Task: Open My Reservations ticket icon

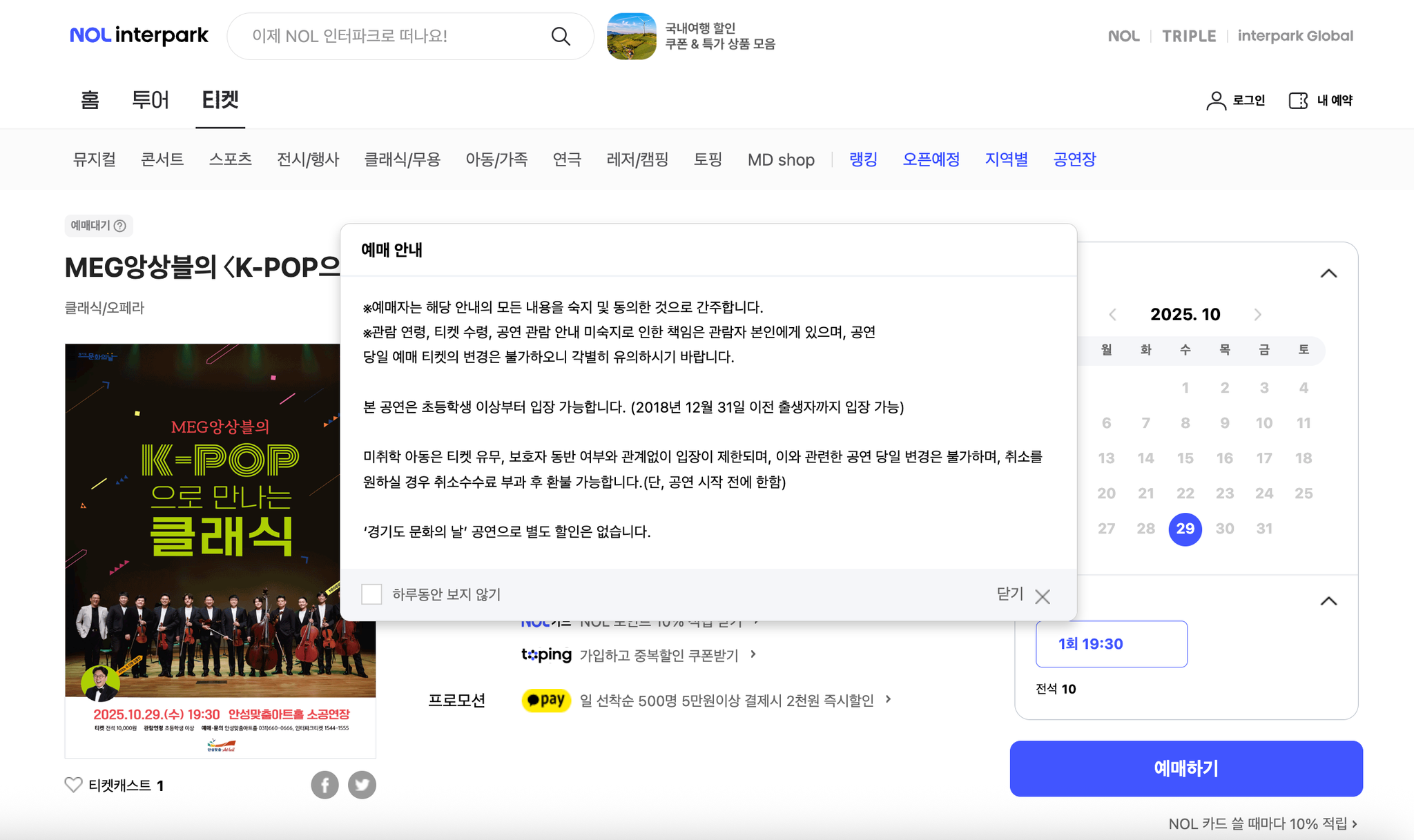Action: (x=1298, y=101)
